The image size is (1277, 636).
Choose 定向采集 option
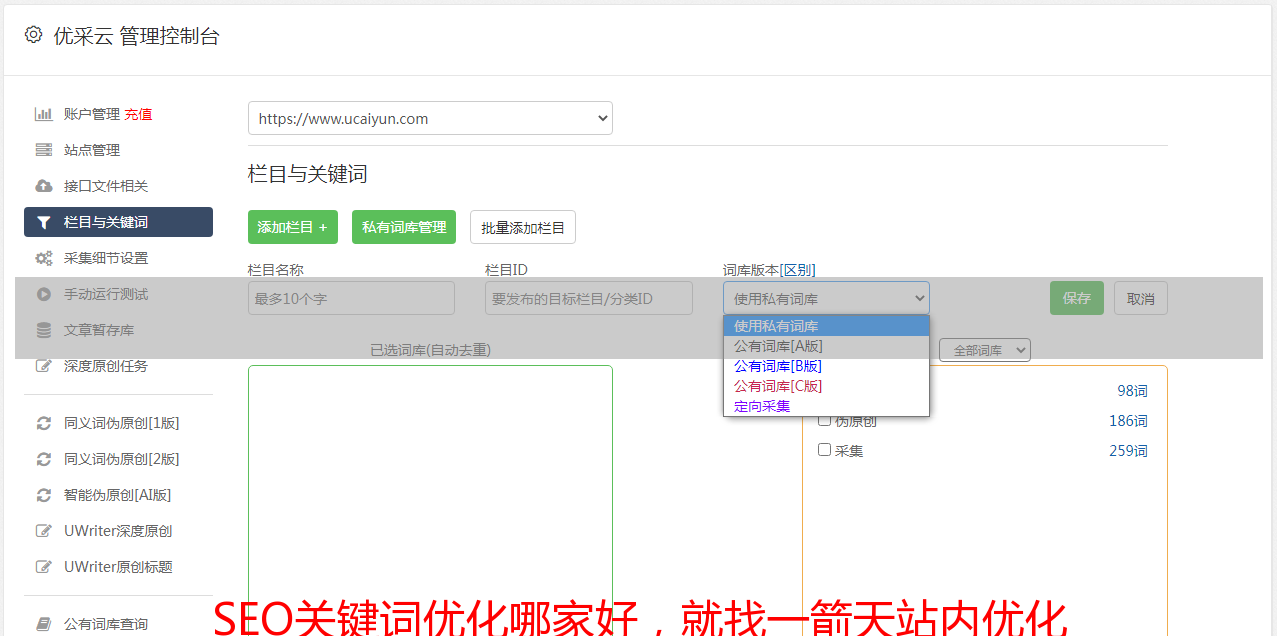coord(826,406)
